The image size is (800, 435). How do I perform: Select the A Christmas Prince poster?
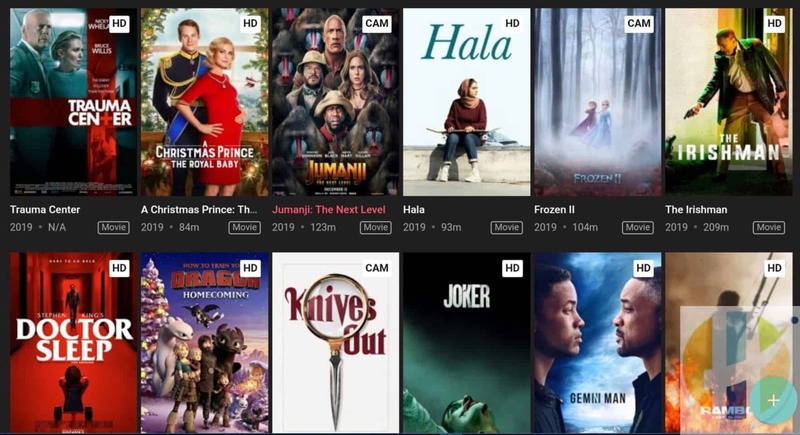pyautogui.click(x=205, y=102)
